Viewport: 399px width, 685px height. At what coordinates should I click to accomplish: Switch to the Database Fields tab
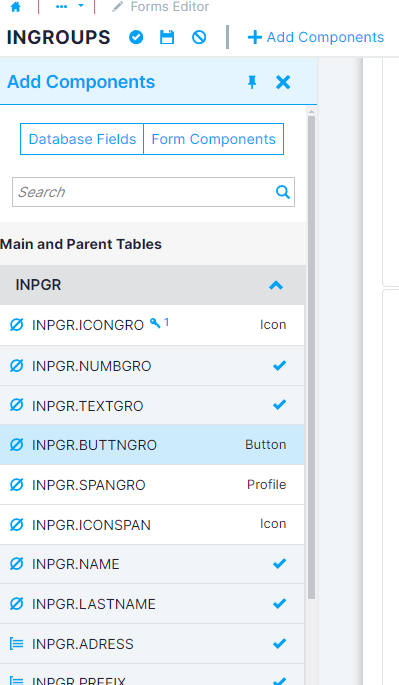82,139
